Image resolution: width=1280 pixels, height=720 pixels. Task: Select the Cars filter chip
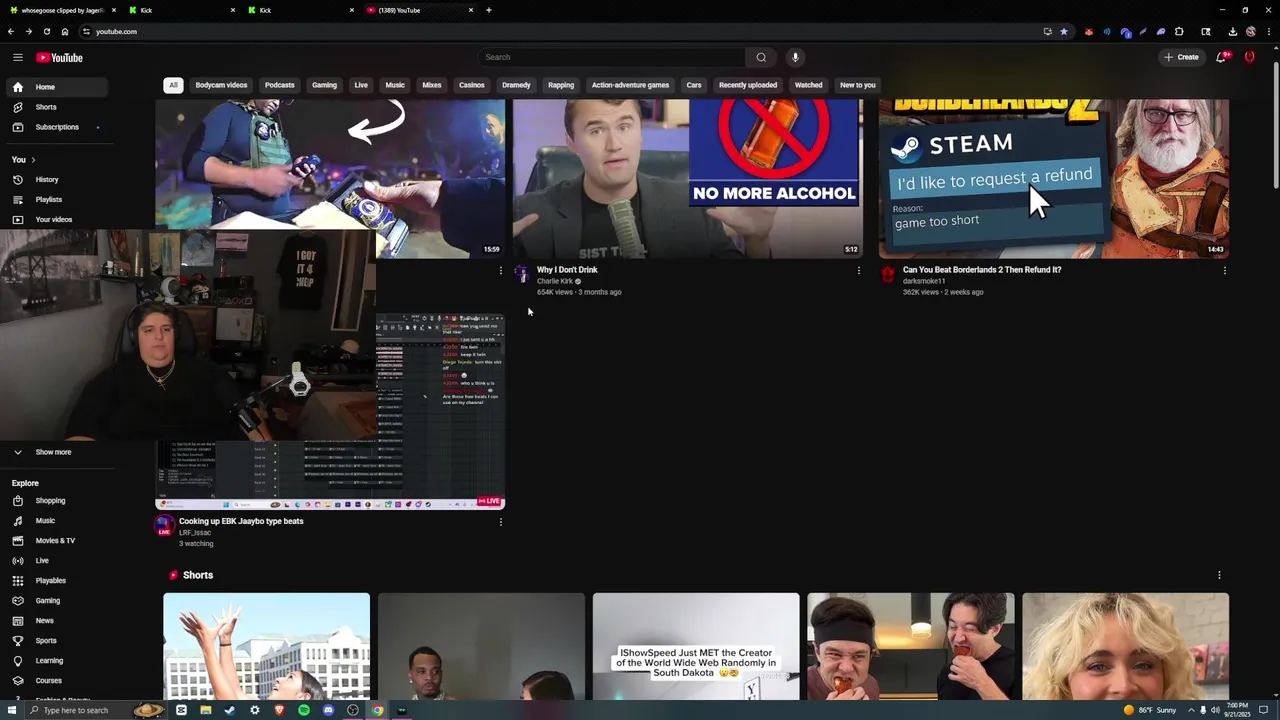tap(694, 85)
